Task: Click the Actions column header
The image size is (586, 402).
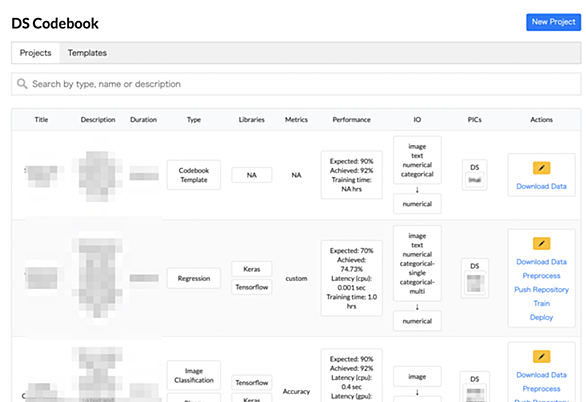Action: click(x=541, y=120)
